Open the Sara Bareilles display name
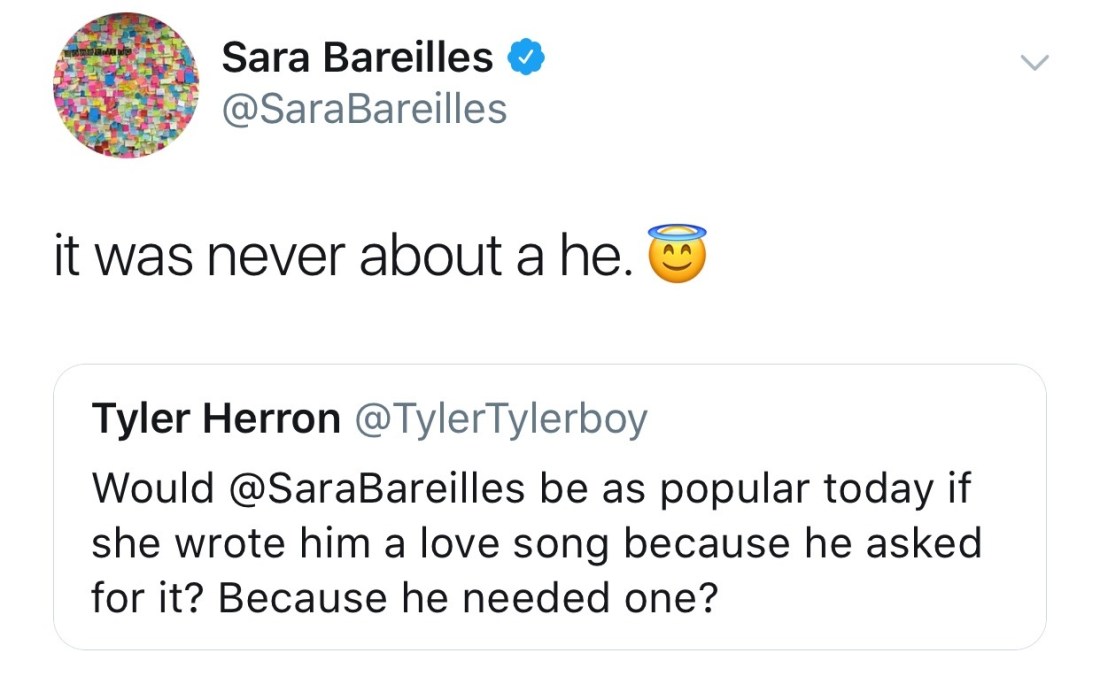Screen dimensions: 1100x676 357,59
